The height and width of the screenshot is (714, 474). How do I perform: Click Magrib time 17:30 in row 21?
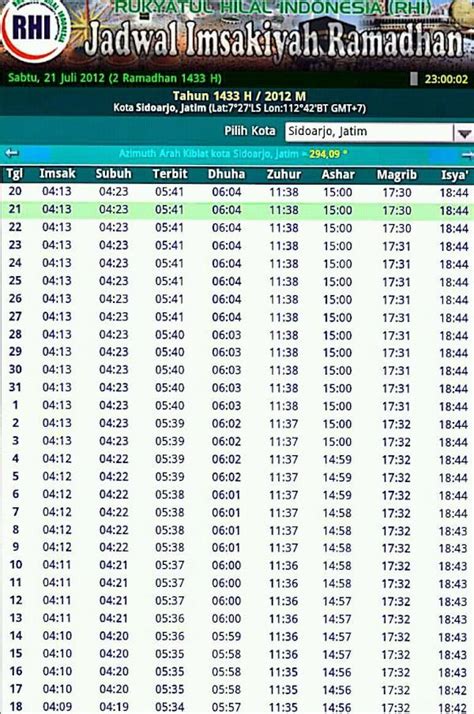point(397,210)
